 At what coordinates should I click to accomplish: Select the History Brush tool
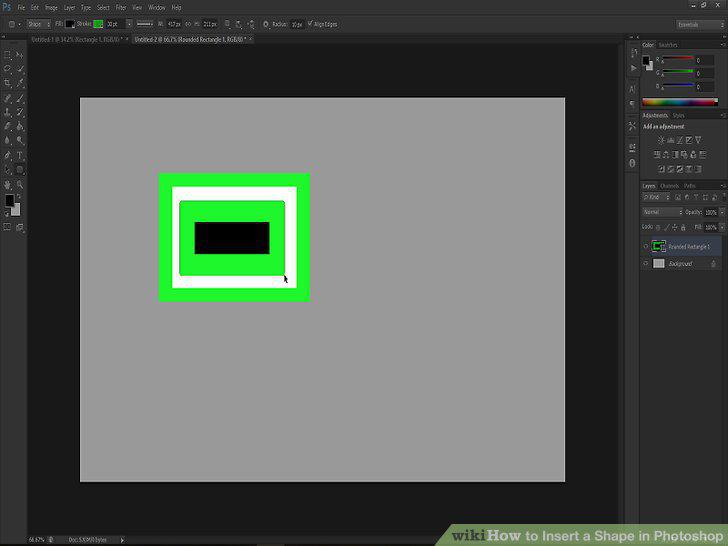click(20, 112)
